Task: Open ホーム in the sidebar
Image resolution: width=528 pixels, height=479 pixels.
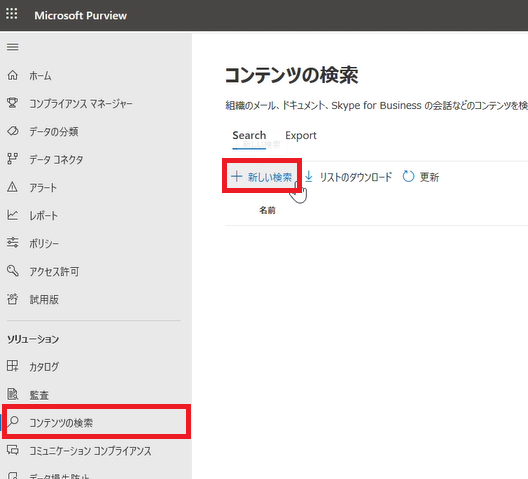Action: pos(40,76)
